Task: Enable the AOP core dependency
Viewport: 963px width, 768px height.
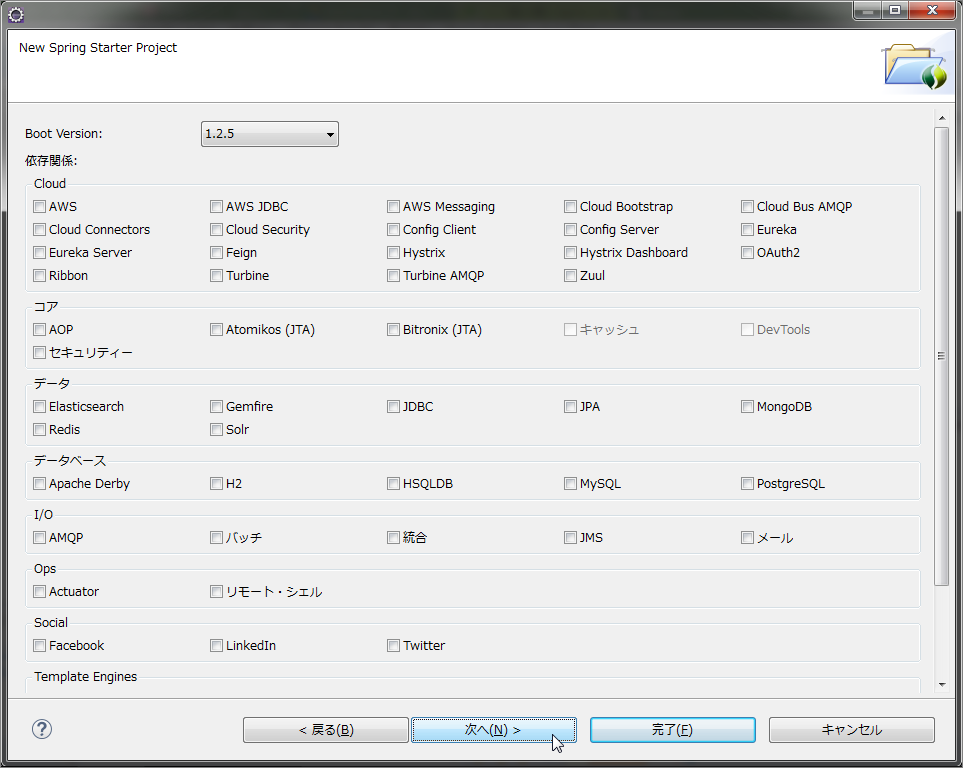Action: [x=39, y=329]
